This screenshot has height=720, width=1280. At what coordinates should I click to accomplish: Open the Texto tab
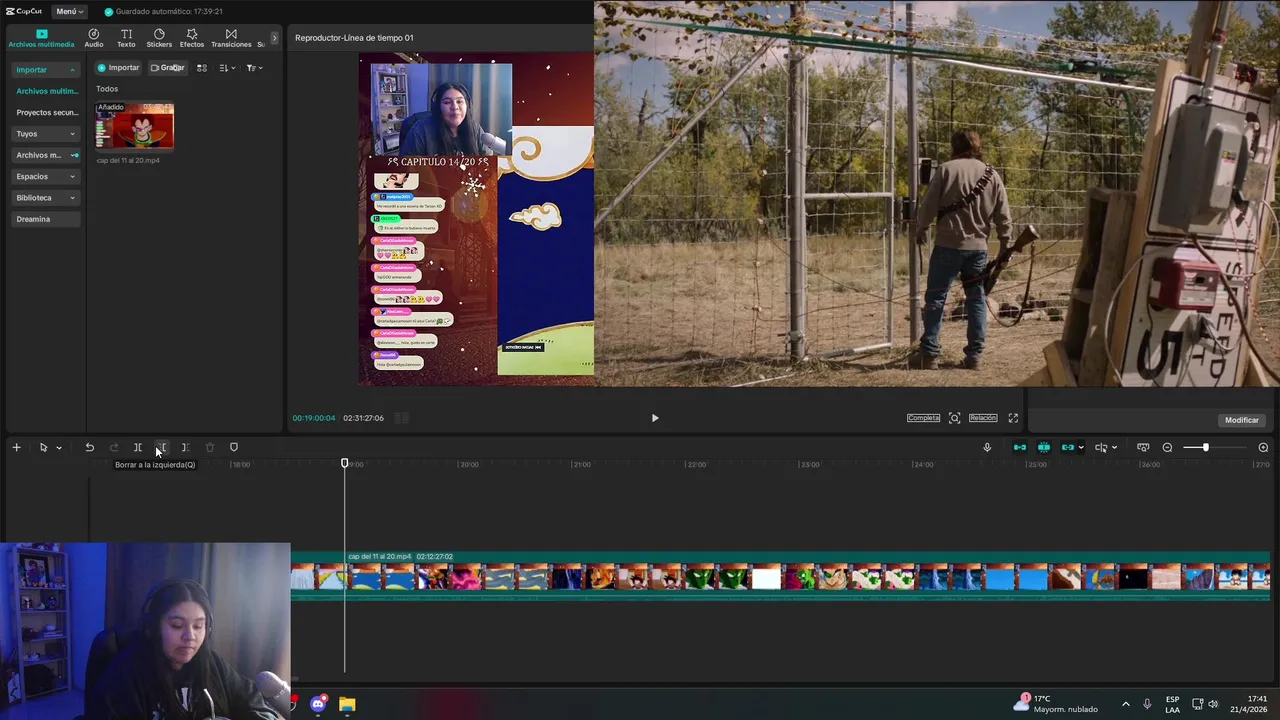pos(126,38)
